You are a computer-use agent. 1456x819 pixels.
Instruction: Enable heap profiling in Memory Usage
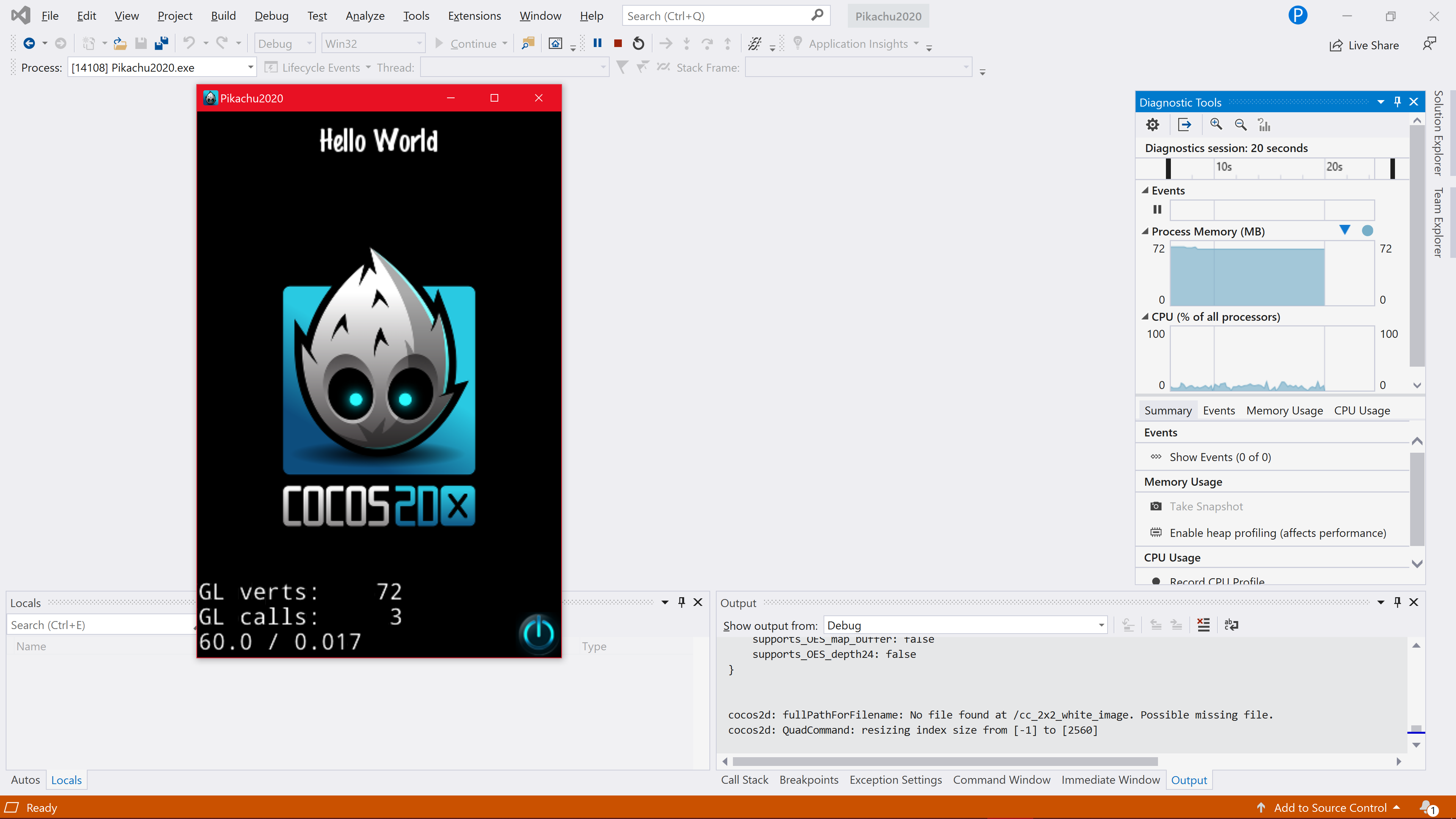1277,533
